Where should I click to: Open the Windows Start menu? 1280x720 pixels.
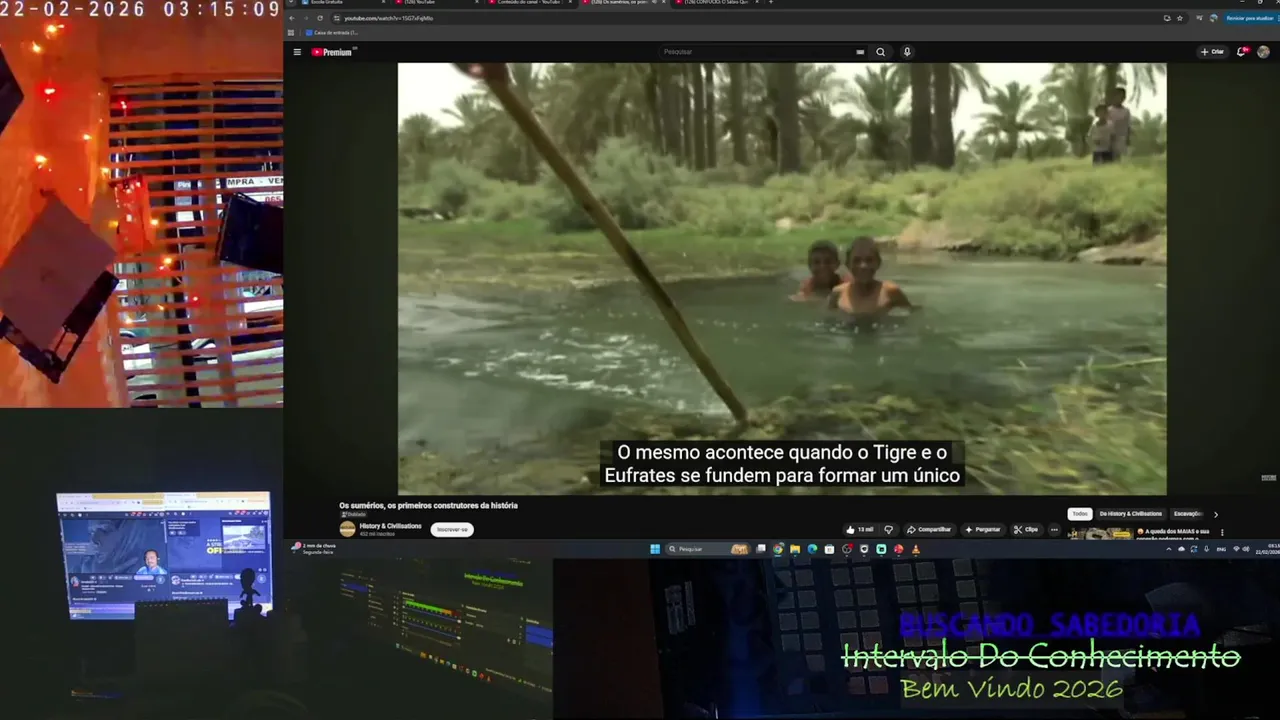(x=655, y=549)
